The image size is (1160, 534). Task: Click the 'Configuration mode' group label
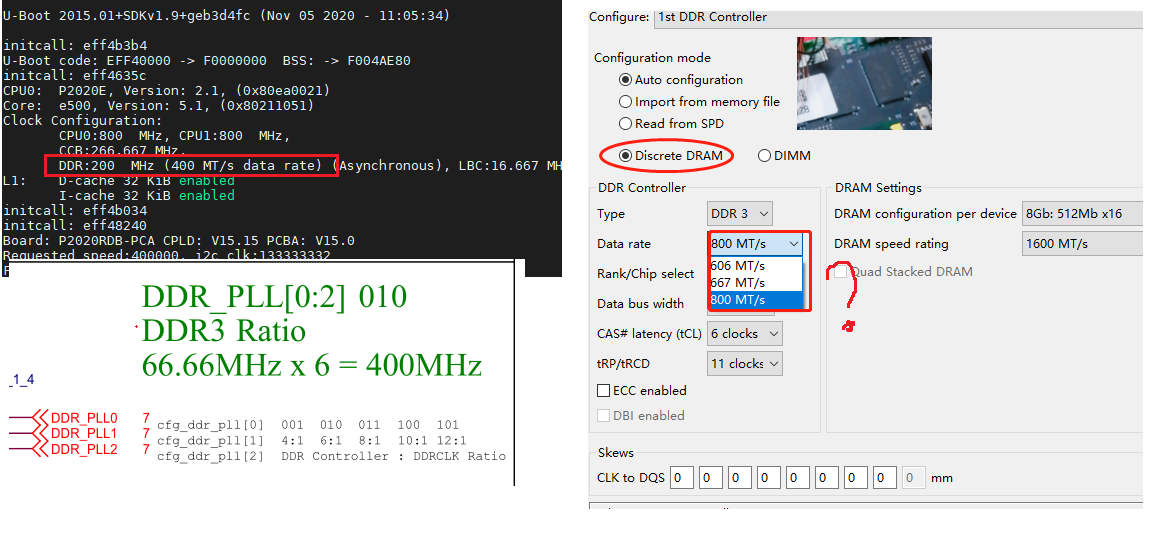click(652, 58)
